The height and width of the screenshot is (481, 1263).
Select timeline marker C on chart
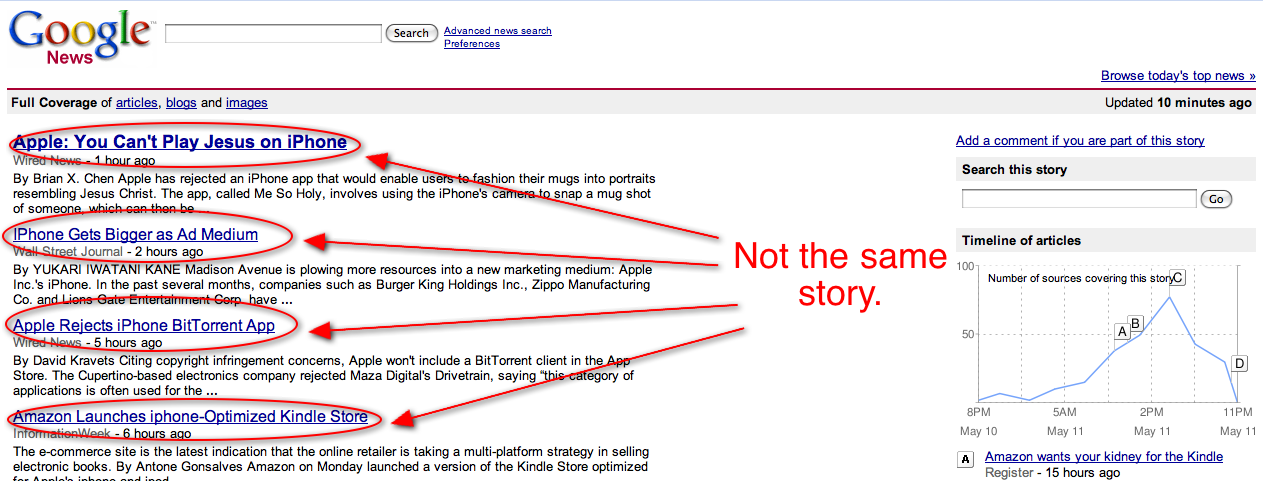point(1177,277)
